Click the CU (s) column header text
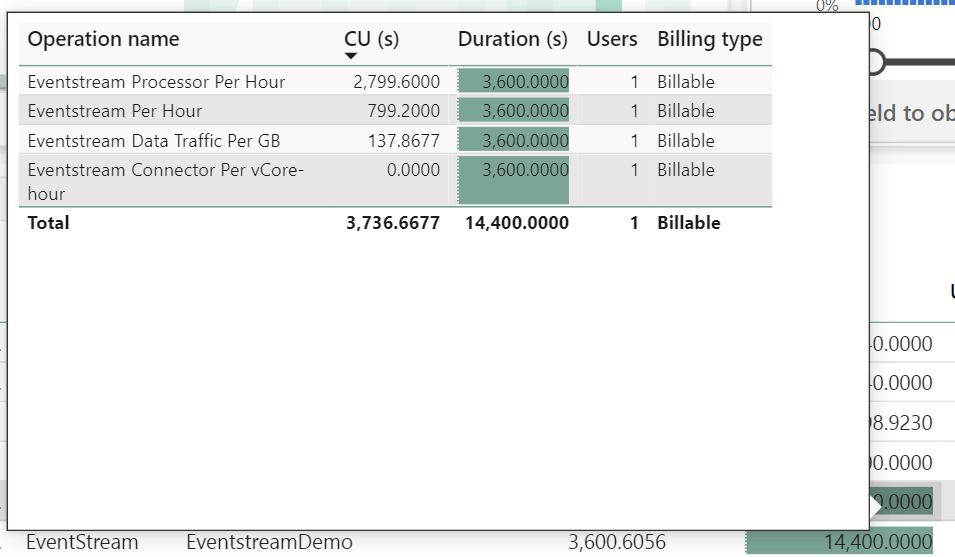Viewport: 955px width, 557px height. pyautogui.click(x=371, y=39)
